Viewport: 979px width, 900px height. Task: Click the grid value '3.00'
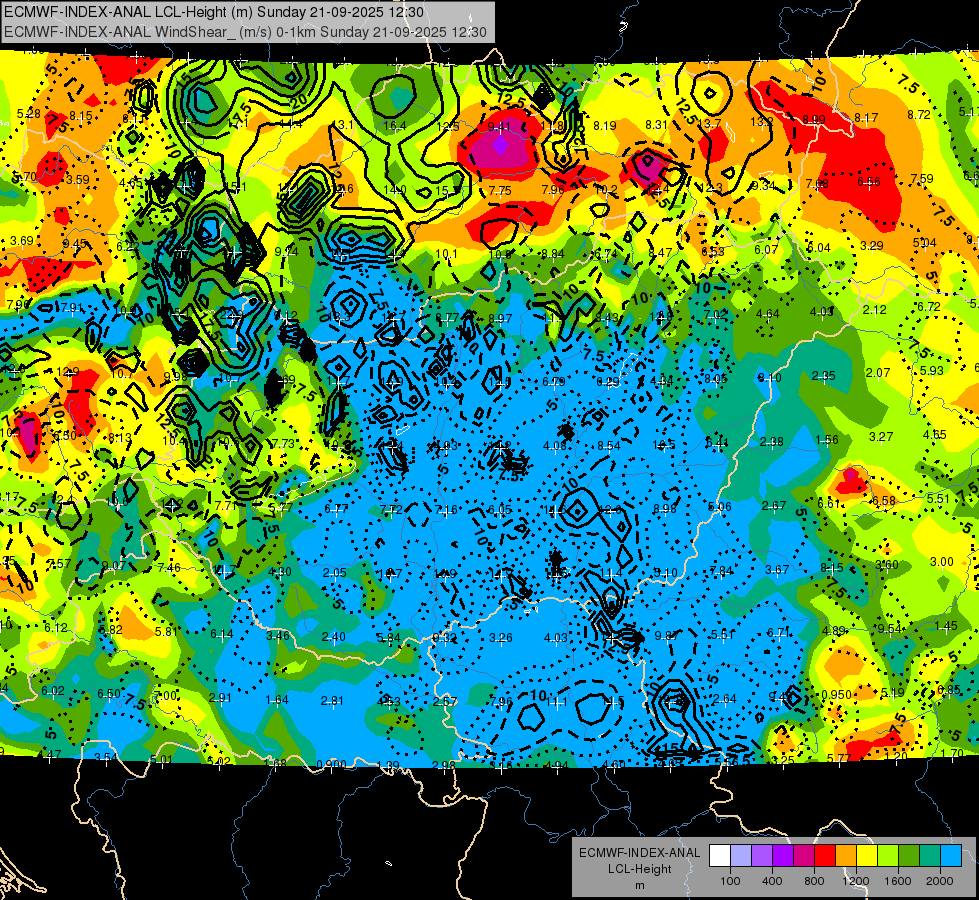tap(942, 561)
